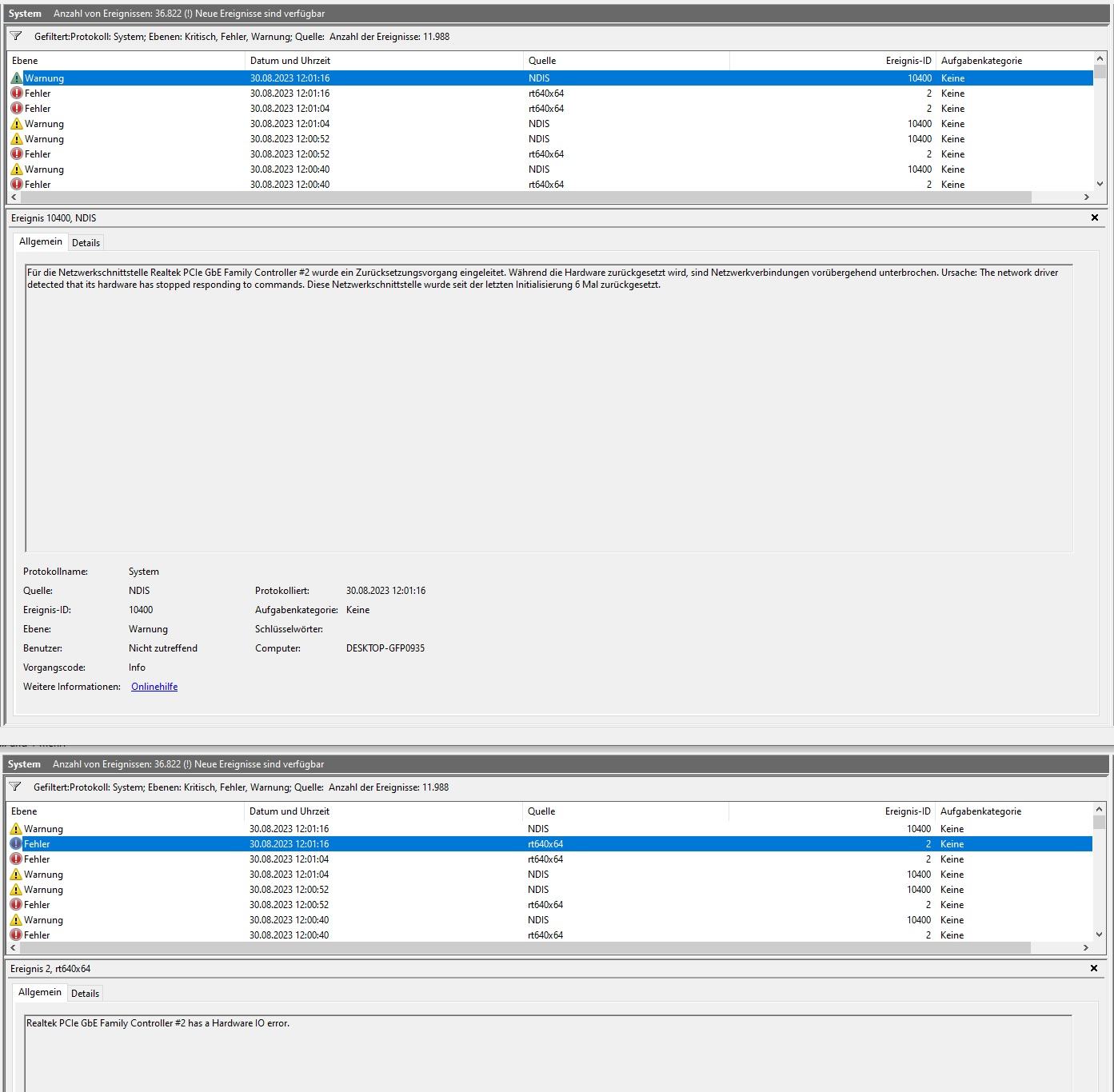Click scroll-up arrow of upper event list
Image resolution: width=1114 pixels, height=1092 pixels.
(1100, 58)
